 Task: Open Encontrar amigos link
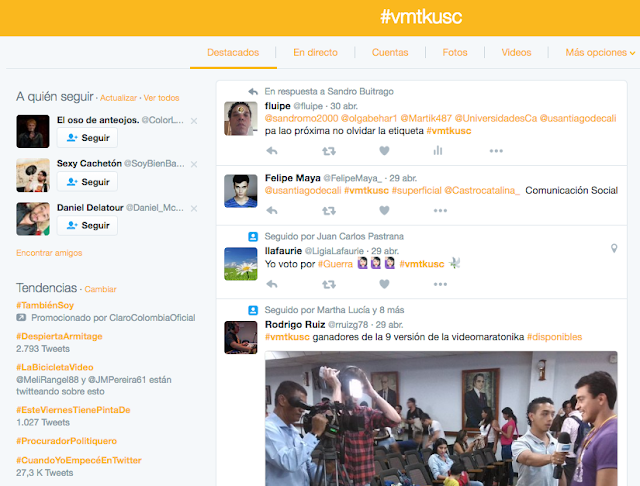tap(49, 253)
